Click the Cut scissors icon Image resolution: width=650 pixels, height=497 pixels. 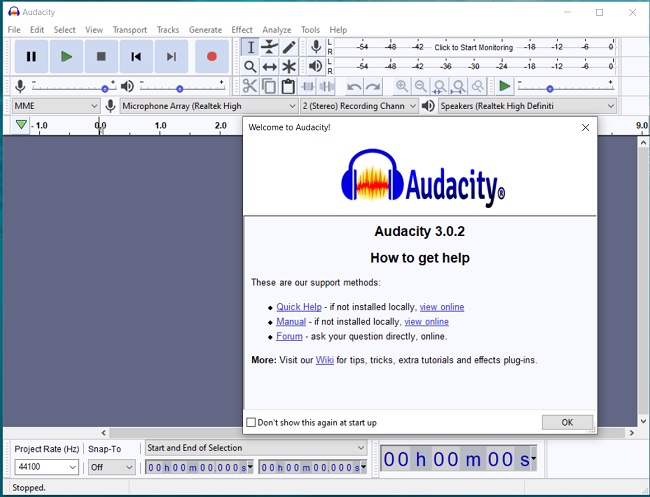pyautogui.click(x=250, y=86)
